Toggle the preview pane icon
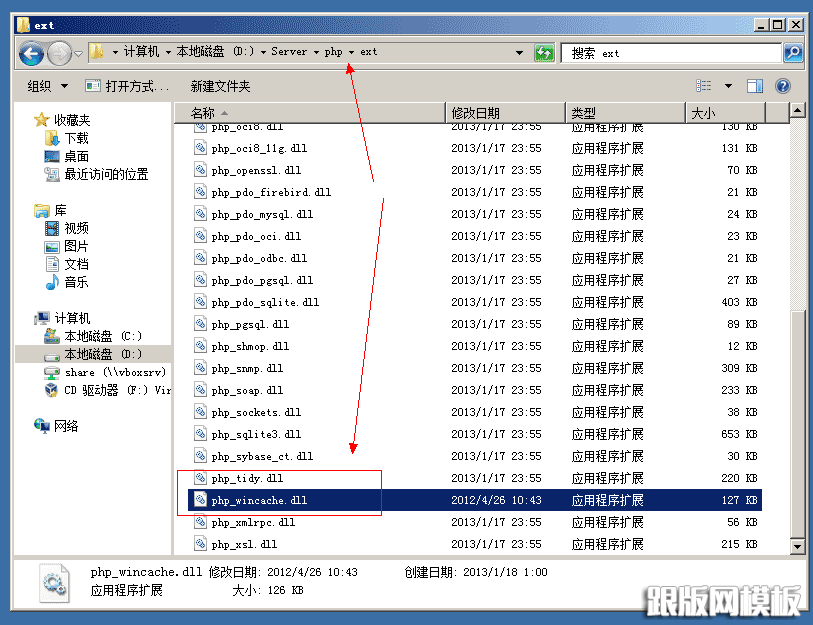813x625 pixels. click(x=755, y=86)
